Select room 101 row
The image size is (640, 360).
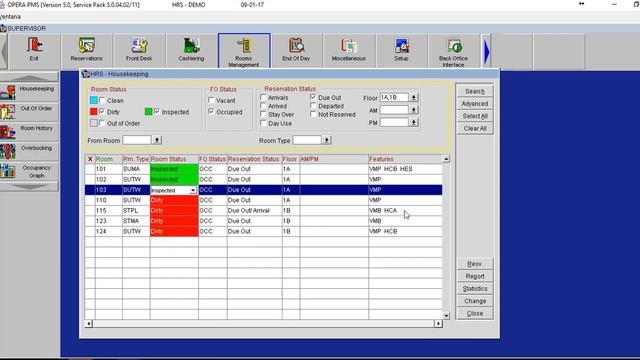click(264, 169)
